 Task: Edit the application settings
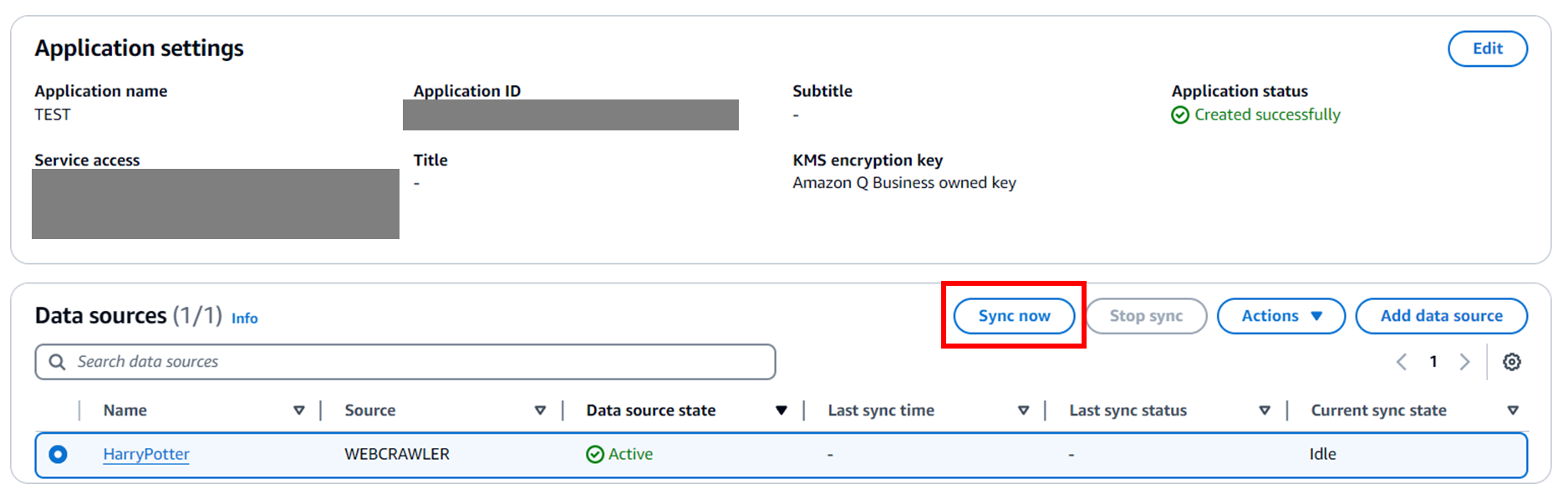click(1487, 48)
